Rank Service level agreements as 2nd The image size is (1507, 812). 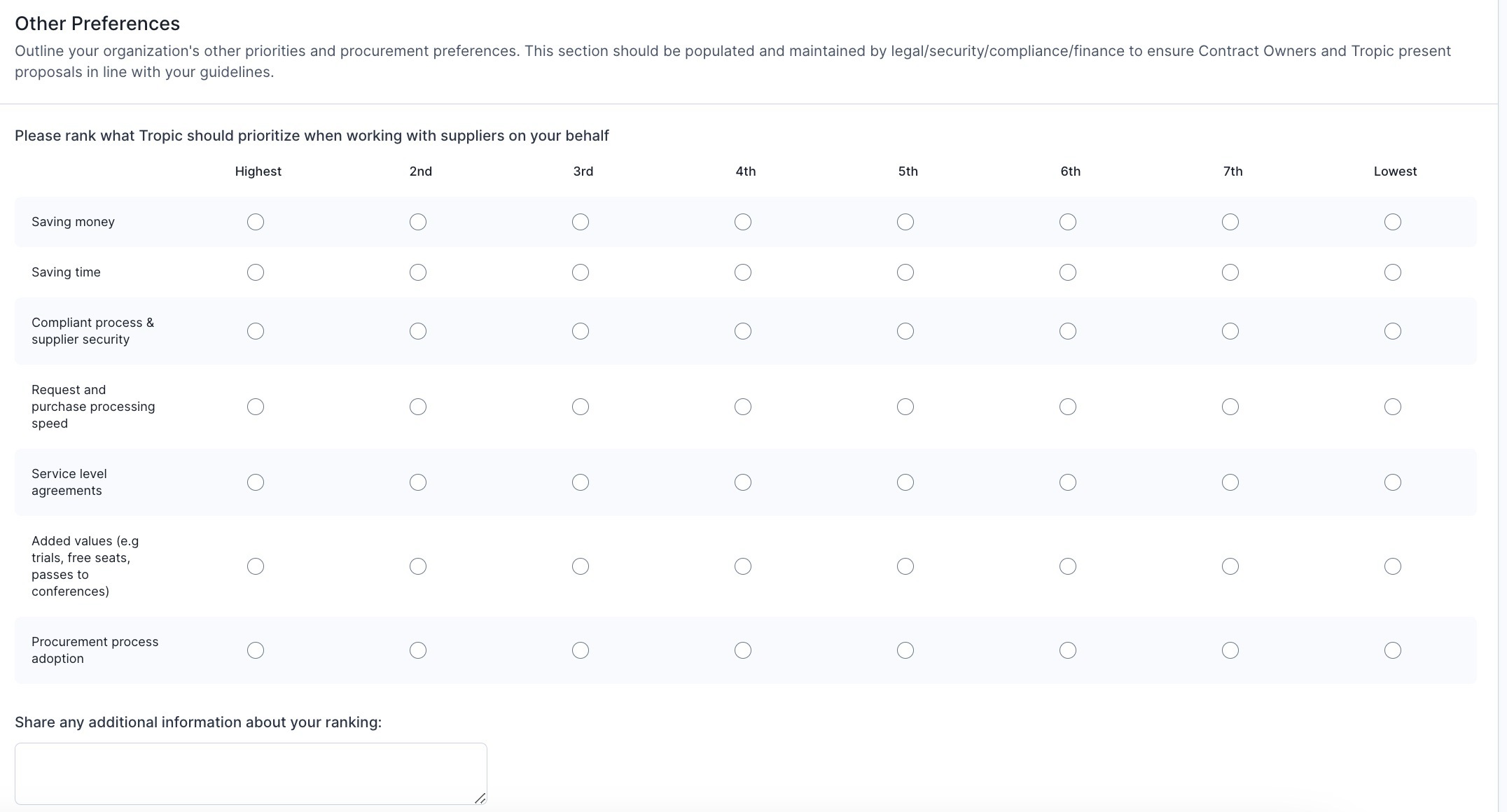[x=418, y=482]
